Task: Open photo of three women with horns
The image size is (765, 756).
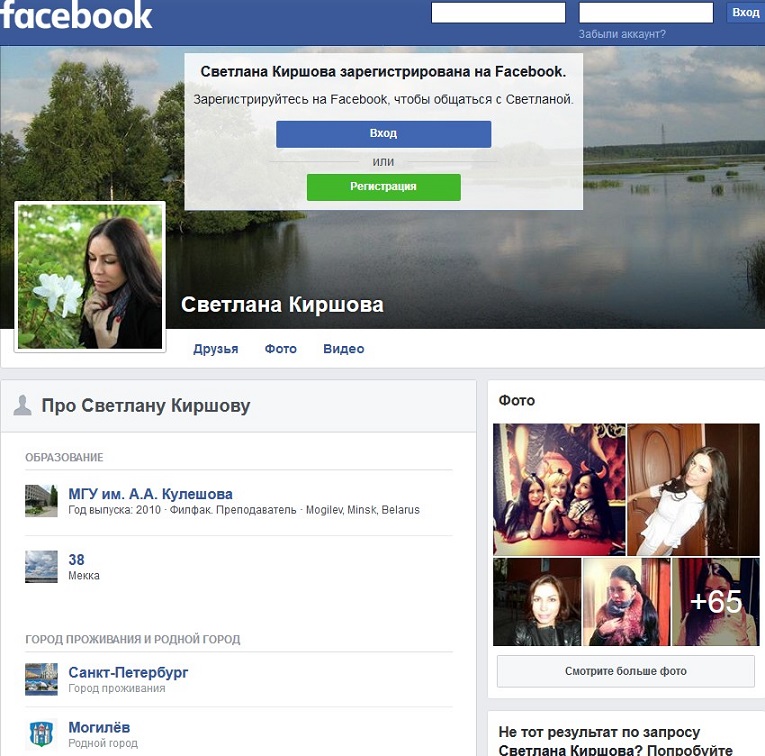Action: (559, 490)
